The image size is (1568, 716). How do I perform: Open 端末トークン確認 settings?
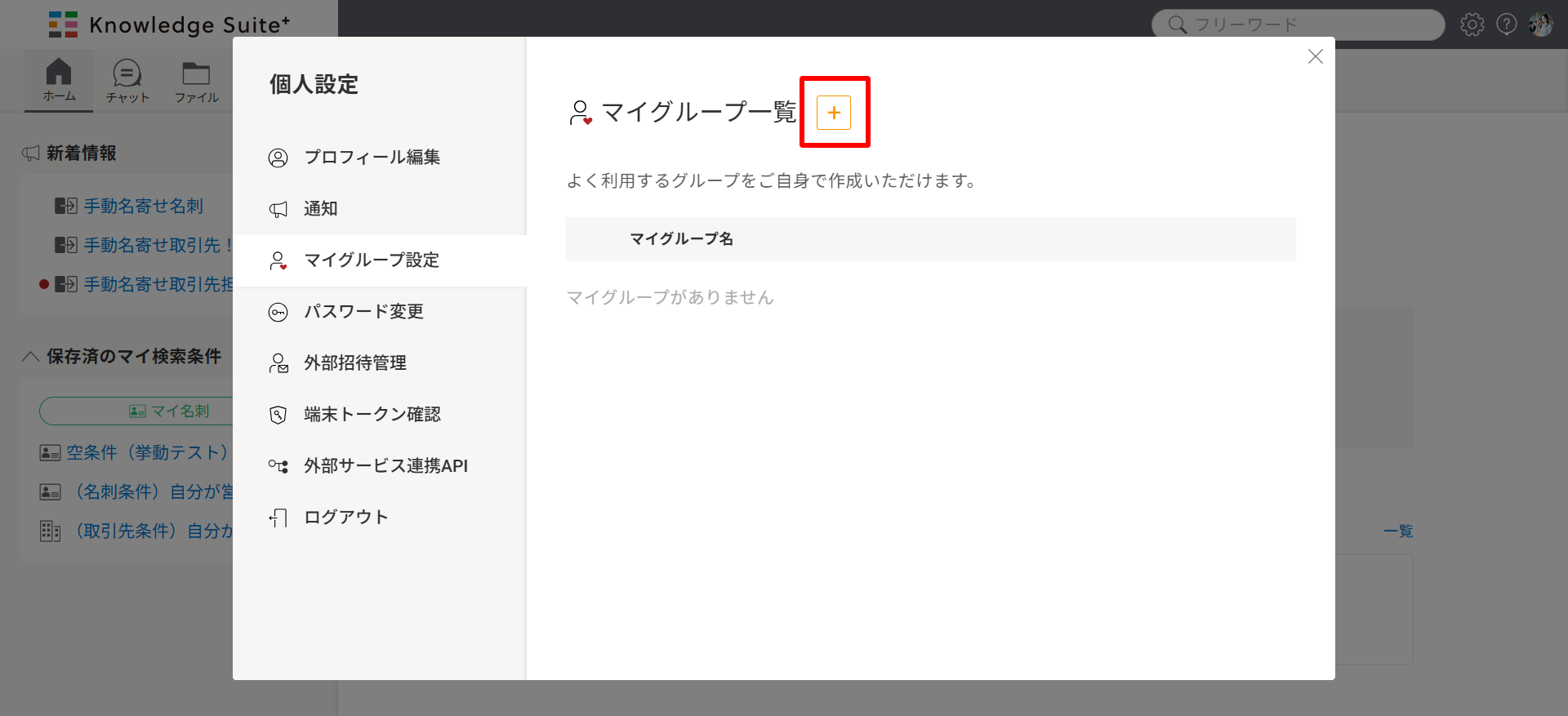click(x=372, y=415)
